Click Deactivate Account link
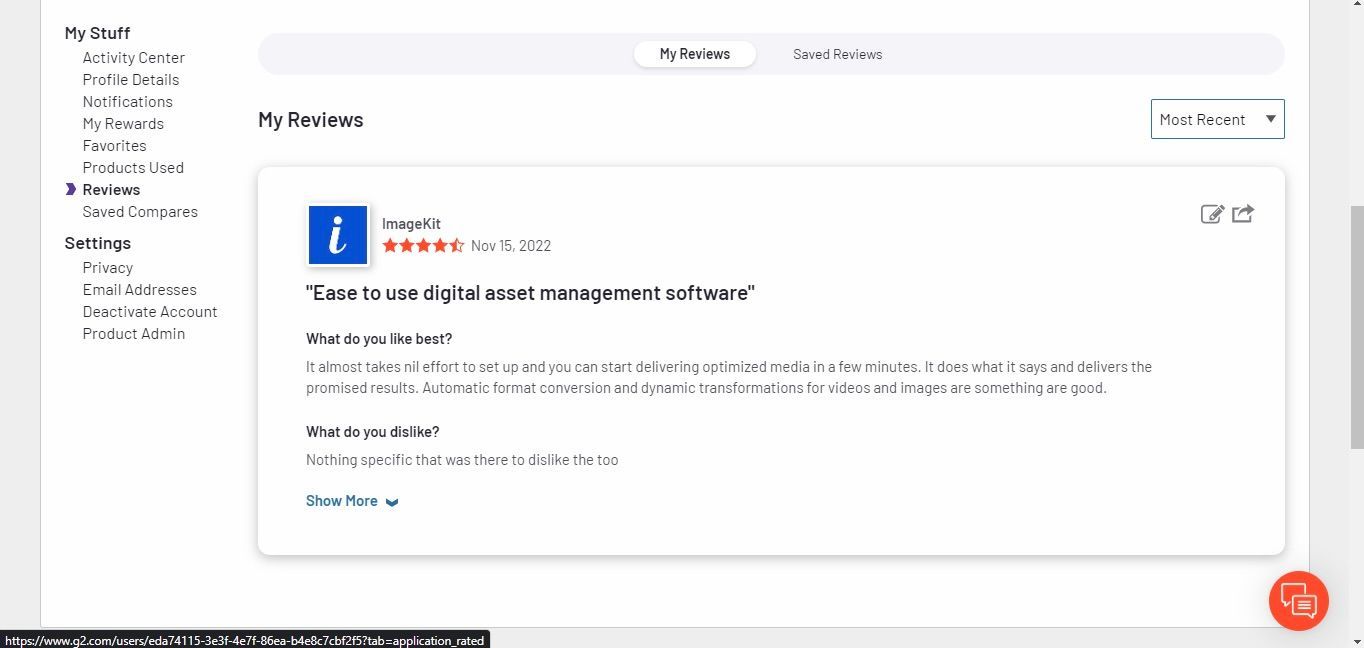This screenshot has height=648, width=1364. click(150, 311)
